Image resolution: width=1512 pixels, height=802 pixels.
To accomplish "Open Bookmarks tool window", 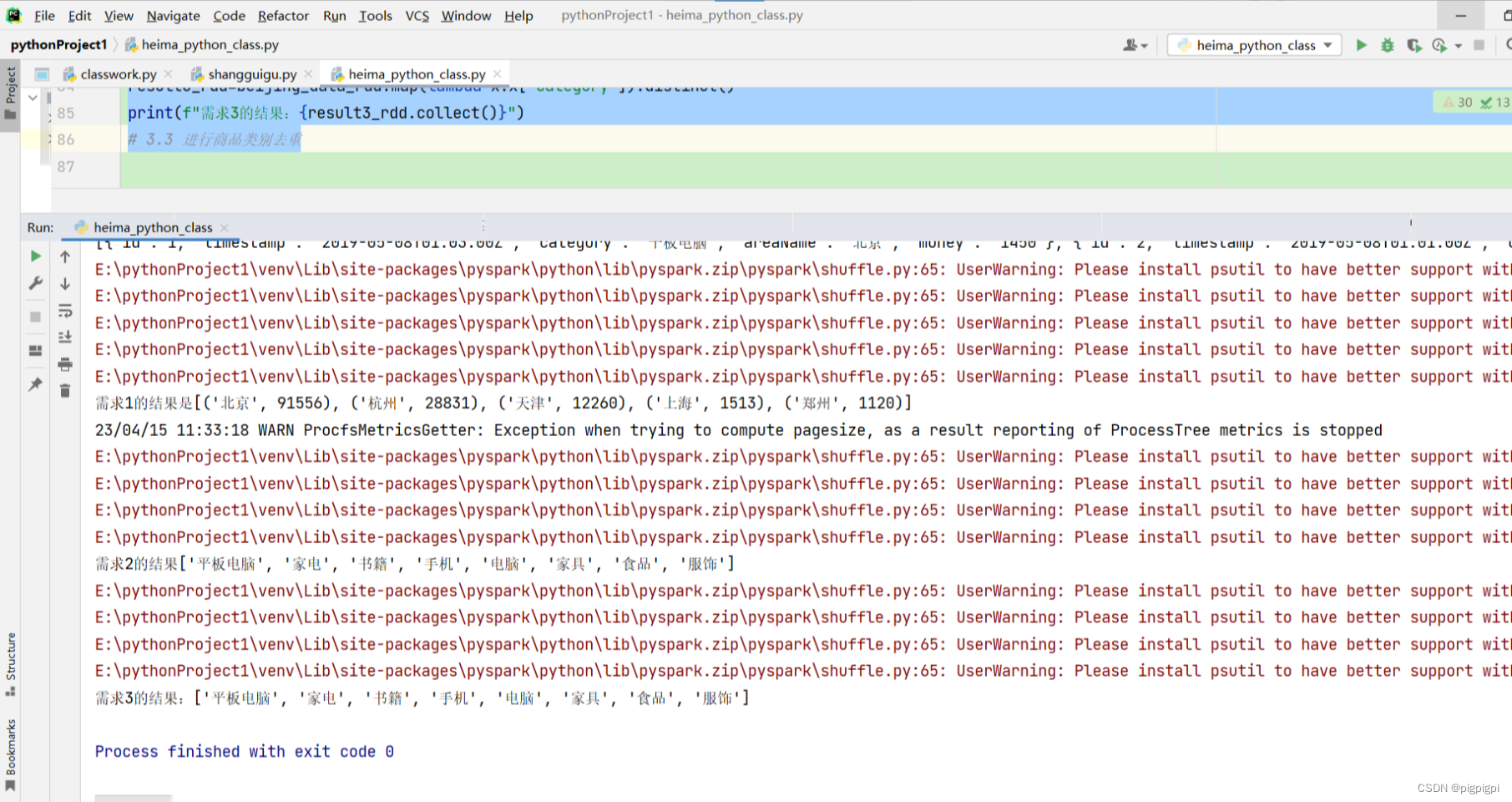I will [10, 755].
